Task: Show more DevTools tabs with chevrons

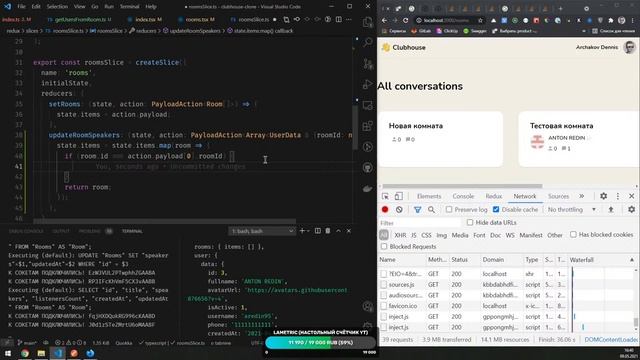Action: tap(582, 196)
